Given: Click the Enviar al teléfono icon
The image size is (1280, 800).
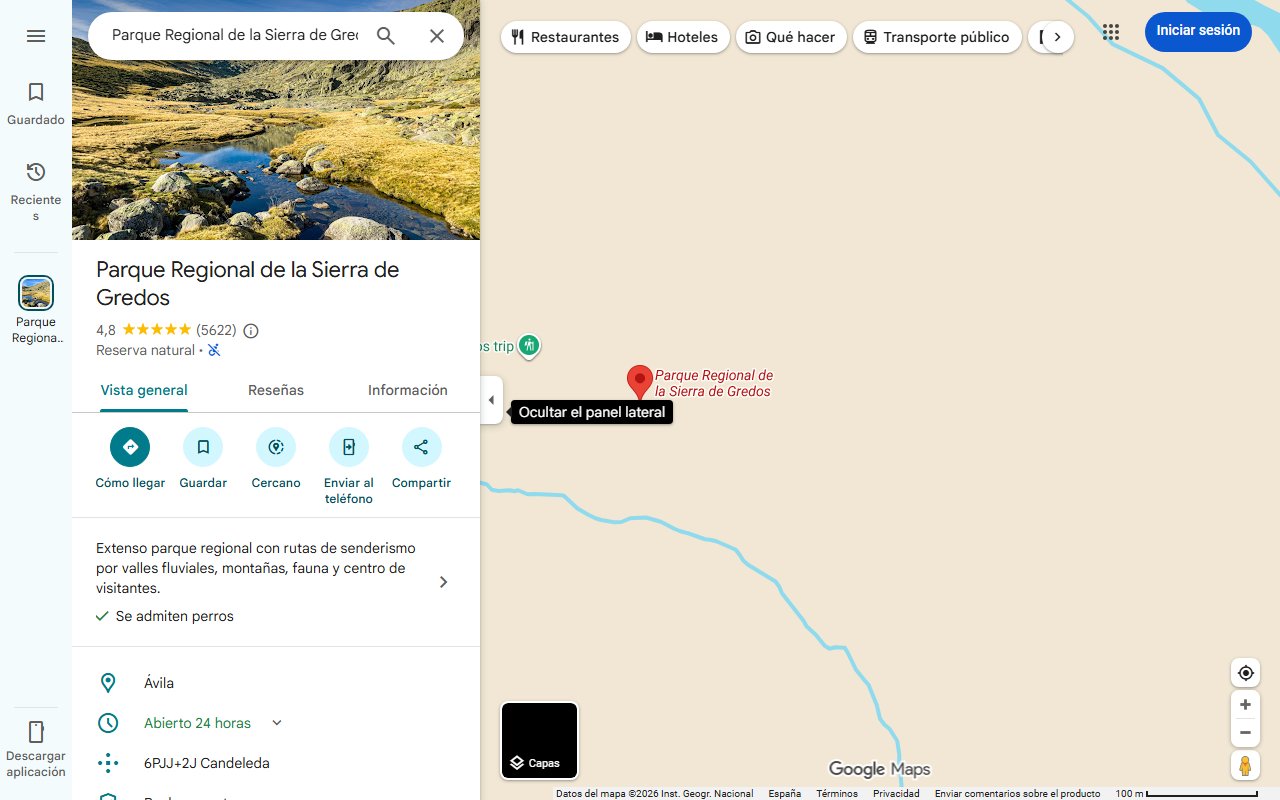Looking at the screenshot, I should click(x=348, y=447).
